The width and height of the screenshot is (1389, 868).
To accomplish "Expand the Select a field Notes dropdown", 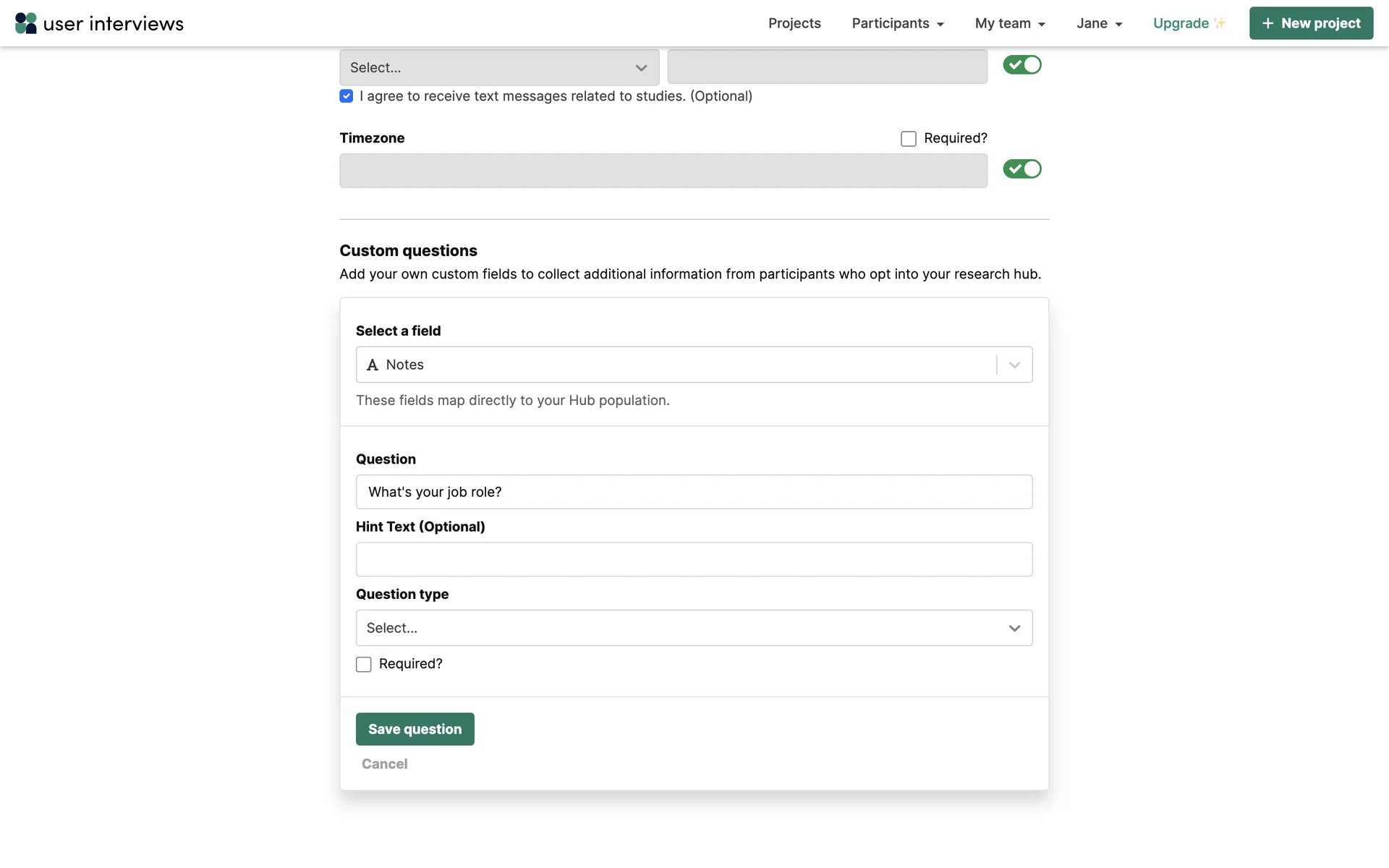I will coord(1014,365).
